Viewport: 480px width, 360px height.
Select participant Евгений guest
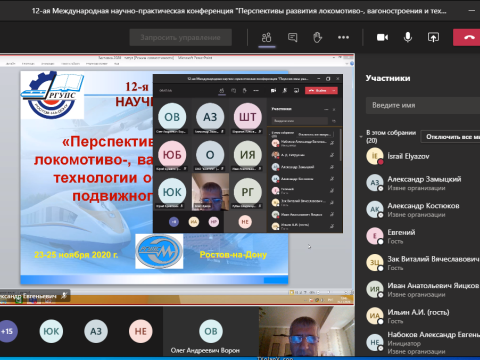tap(423, 236)
